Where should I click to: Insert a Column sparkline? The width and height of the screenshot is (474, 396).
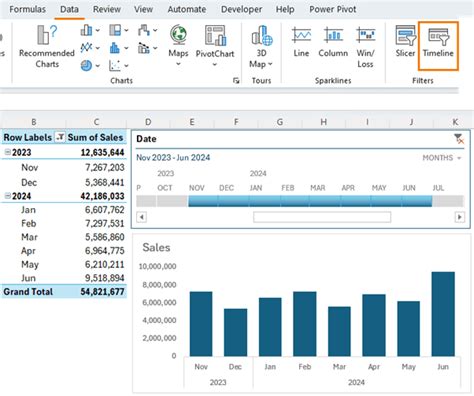point(333,42)
